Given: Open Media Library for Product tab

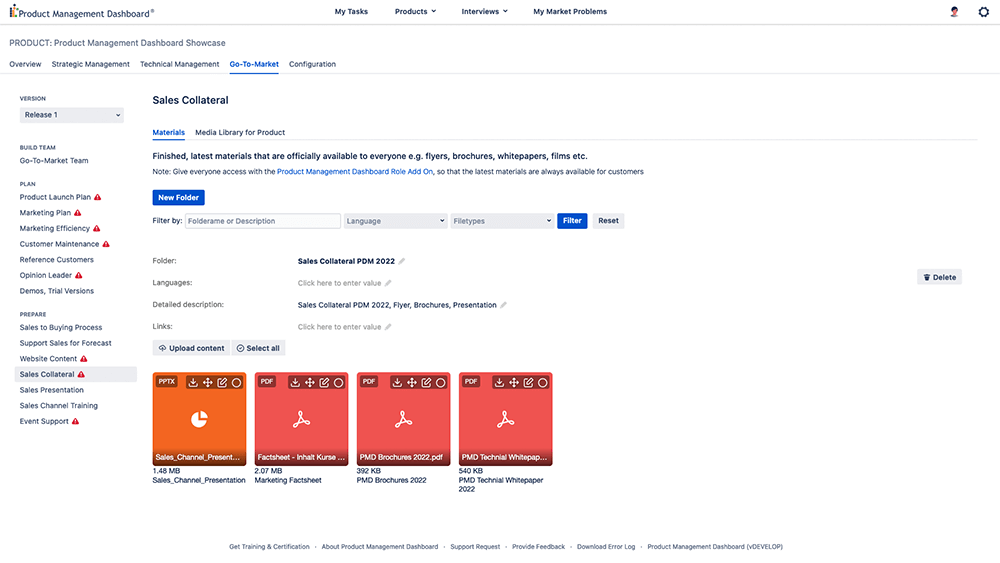Looking at the screenshot, I should click(240, 133).
